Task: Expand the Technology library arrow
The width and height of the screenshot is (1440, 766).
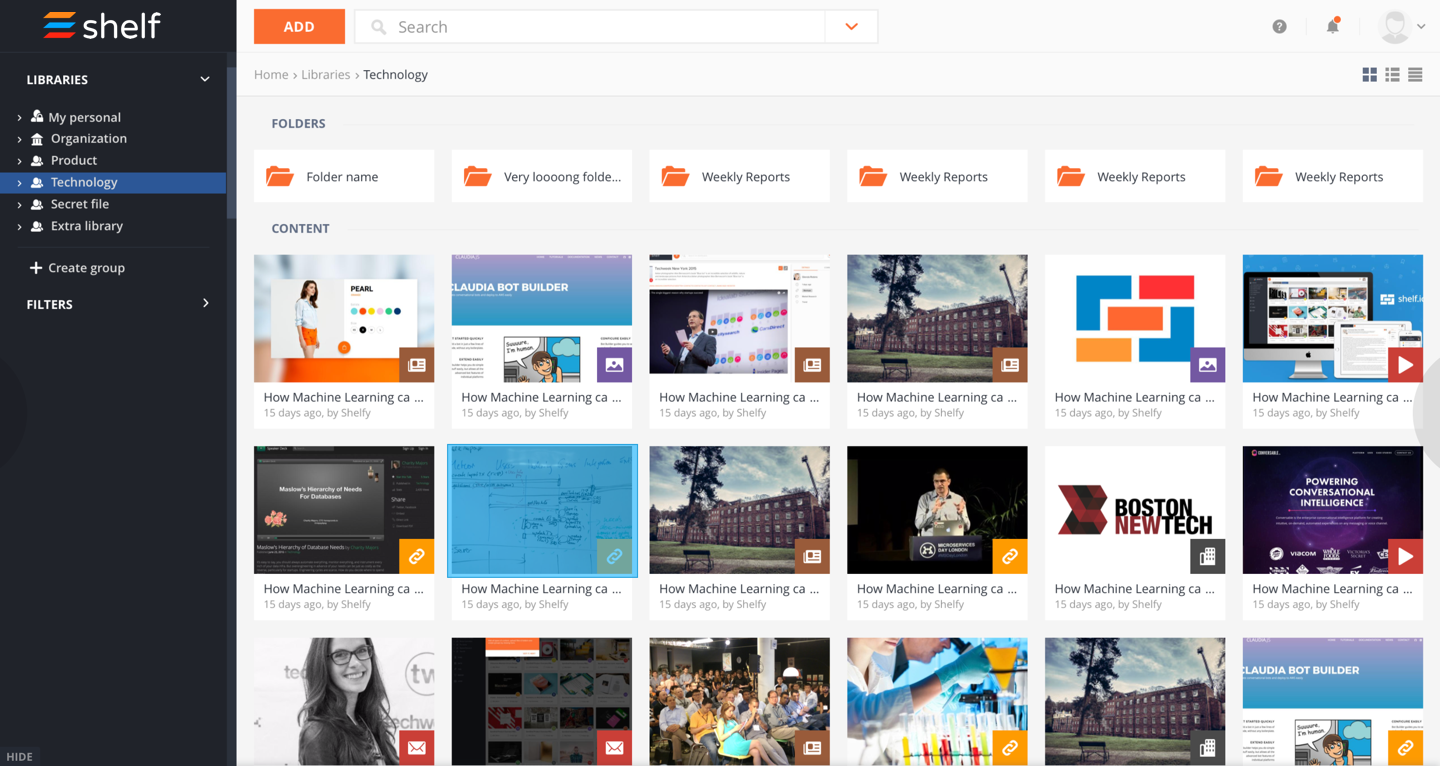Action: (x=19, y=183)
